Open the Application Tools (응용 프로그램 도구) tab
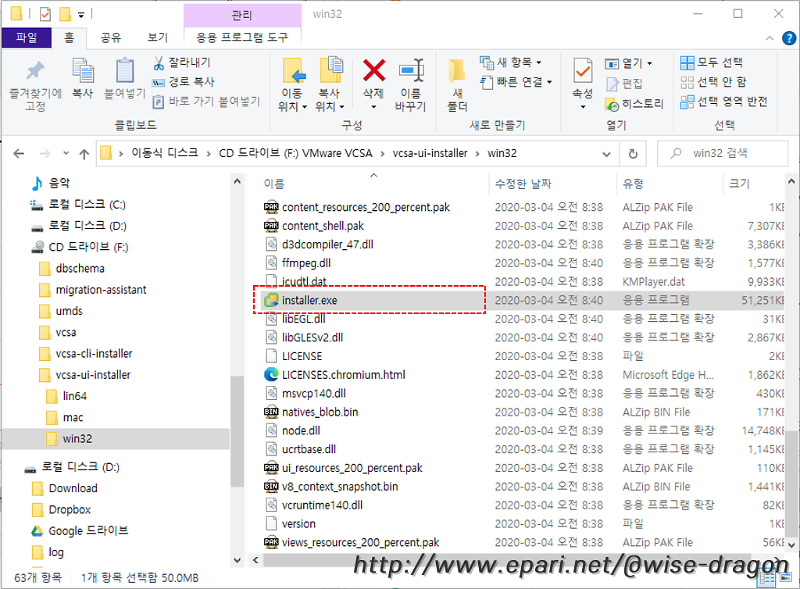The height and width of the screenshot is (589, 800). 242,37
